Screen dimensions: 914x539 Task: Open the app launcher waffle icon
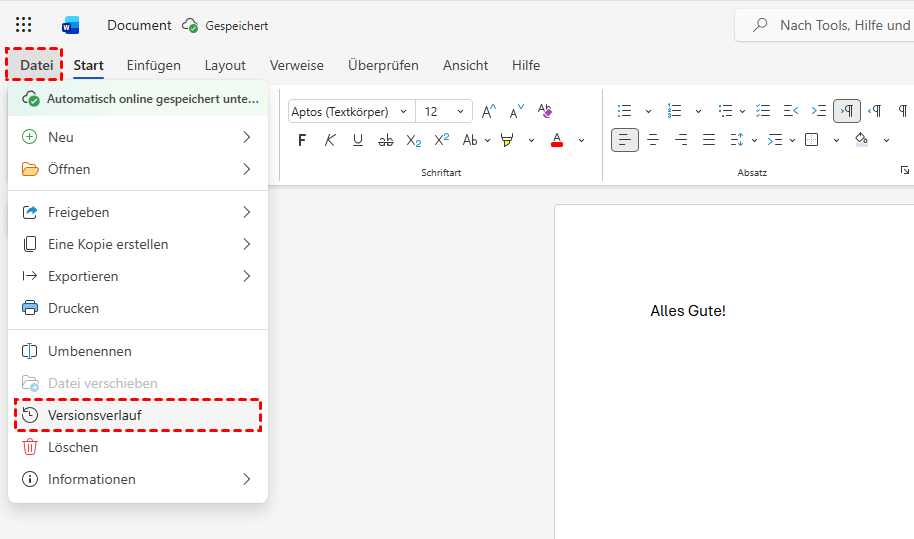coord(23,25)
